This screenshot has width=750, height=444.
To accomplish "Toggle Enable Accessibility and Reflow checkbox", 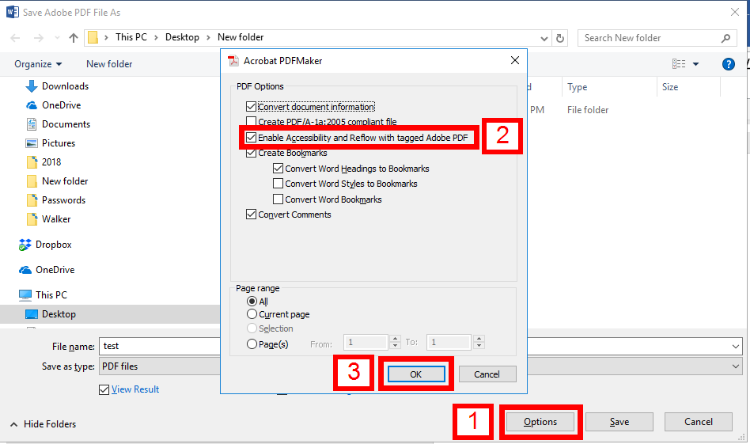I will tap(251, 138).
